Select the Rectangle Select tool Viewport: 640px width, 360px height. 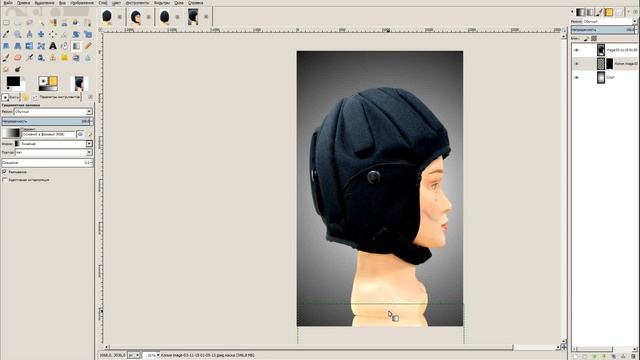6,23
